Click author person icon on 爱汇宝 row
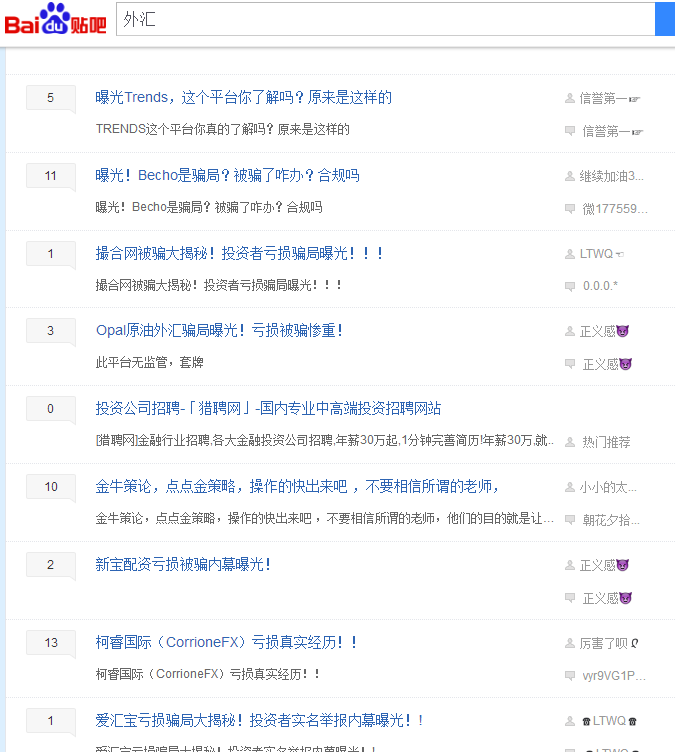The image size is (675, 752). pyautogui.click(x=570, y=721)
